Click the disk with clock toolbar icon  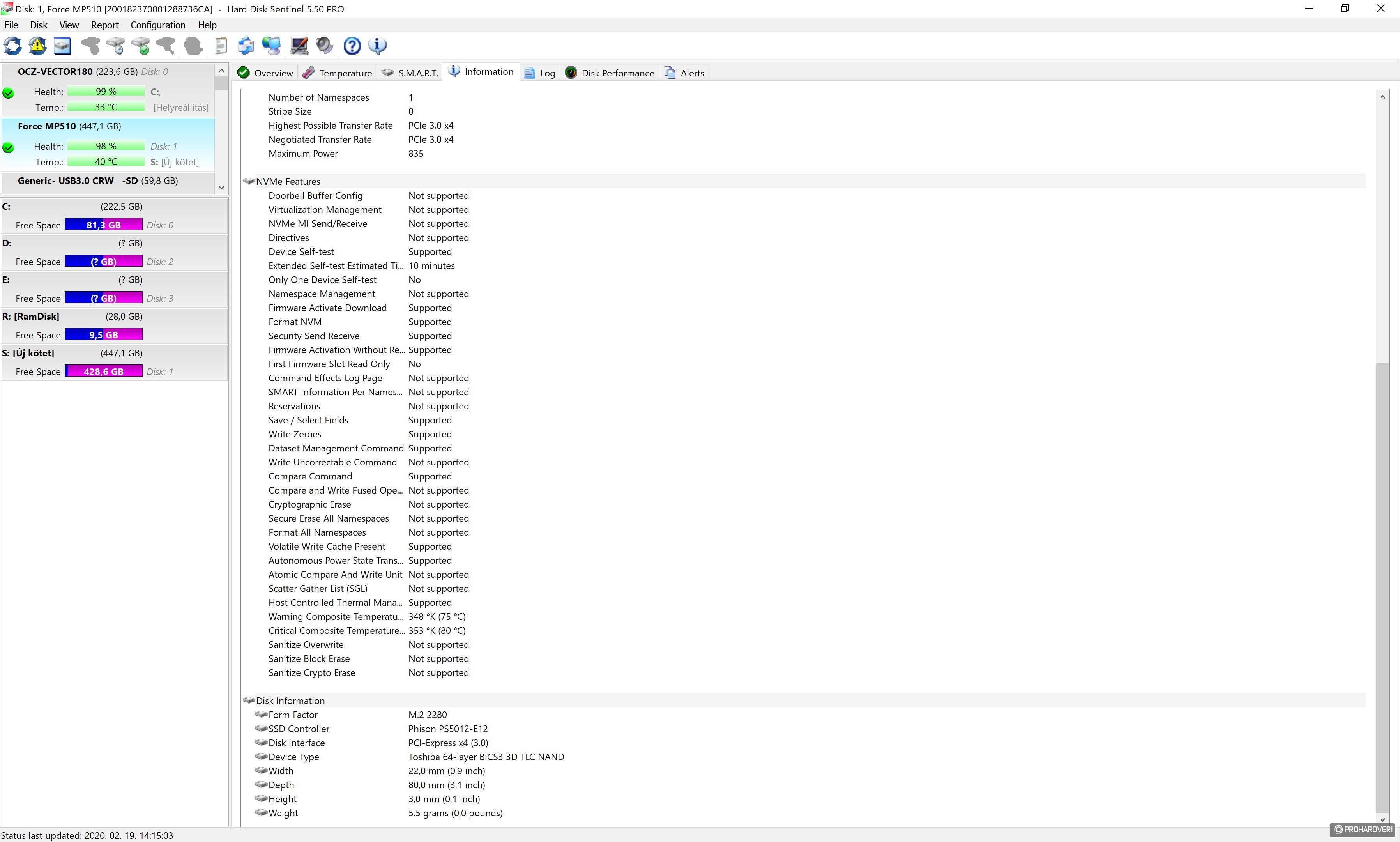(115, 46)
